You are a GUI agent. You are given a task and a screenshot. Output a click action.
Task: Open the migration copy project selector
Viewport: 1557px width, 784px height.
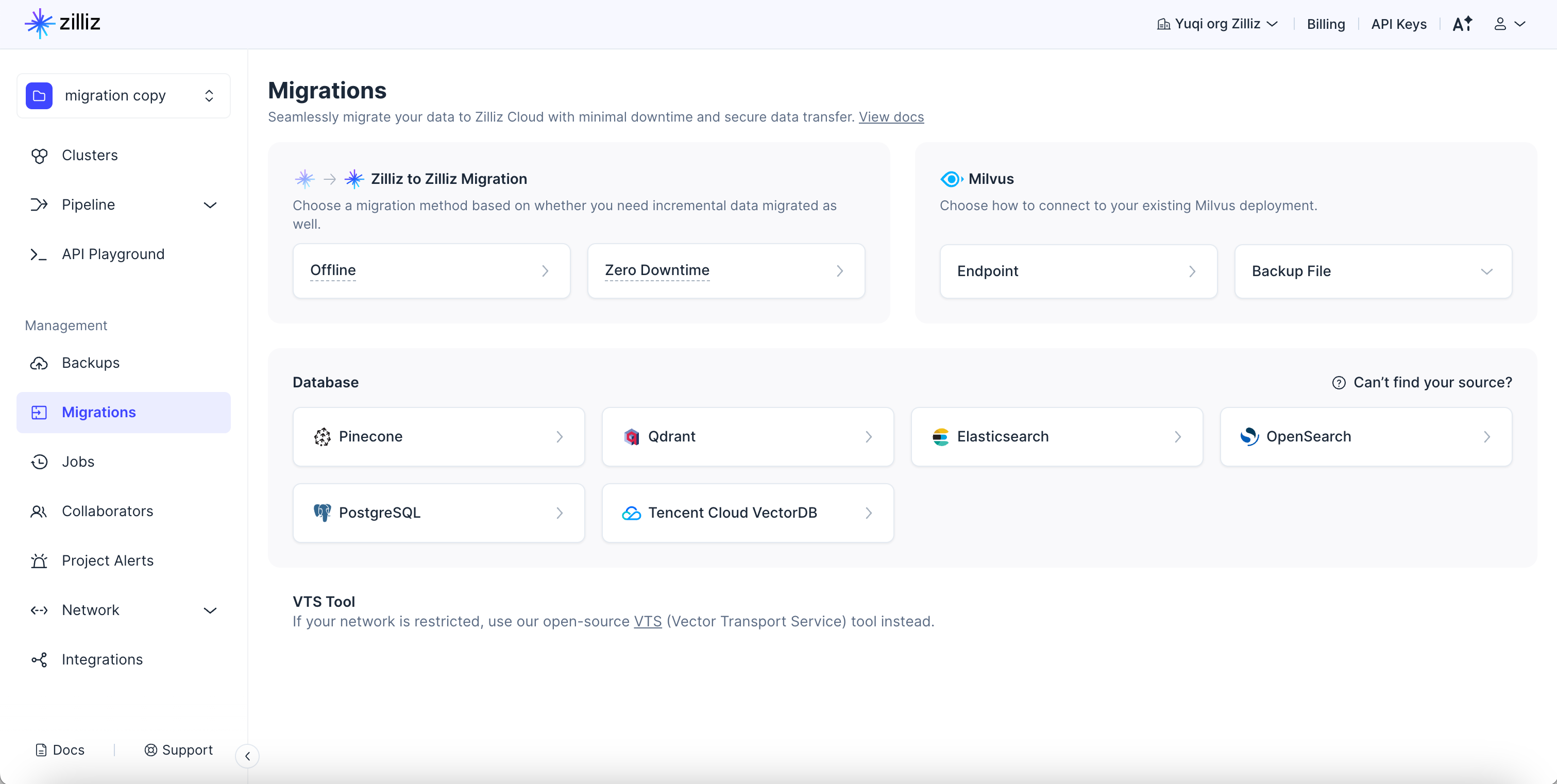123,95
